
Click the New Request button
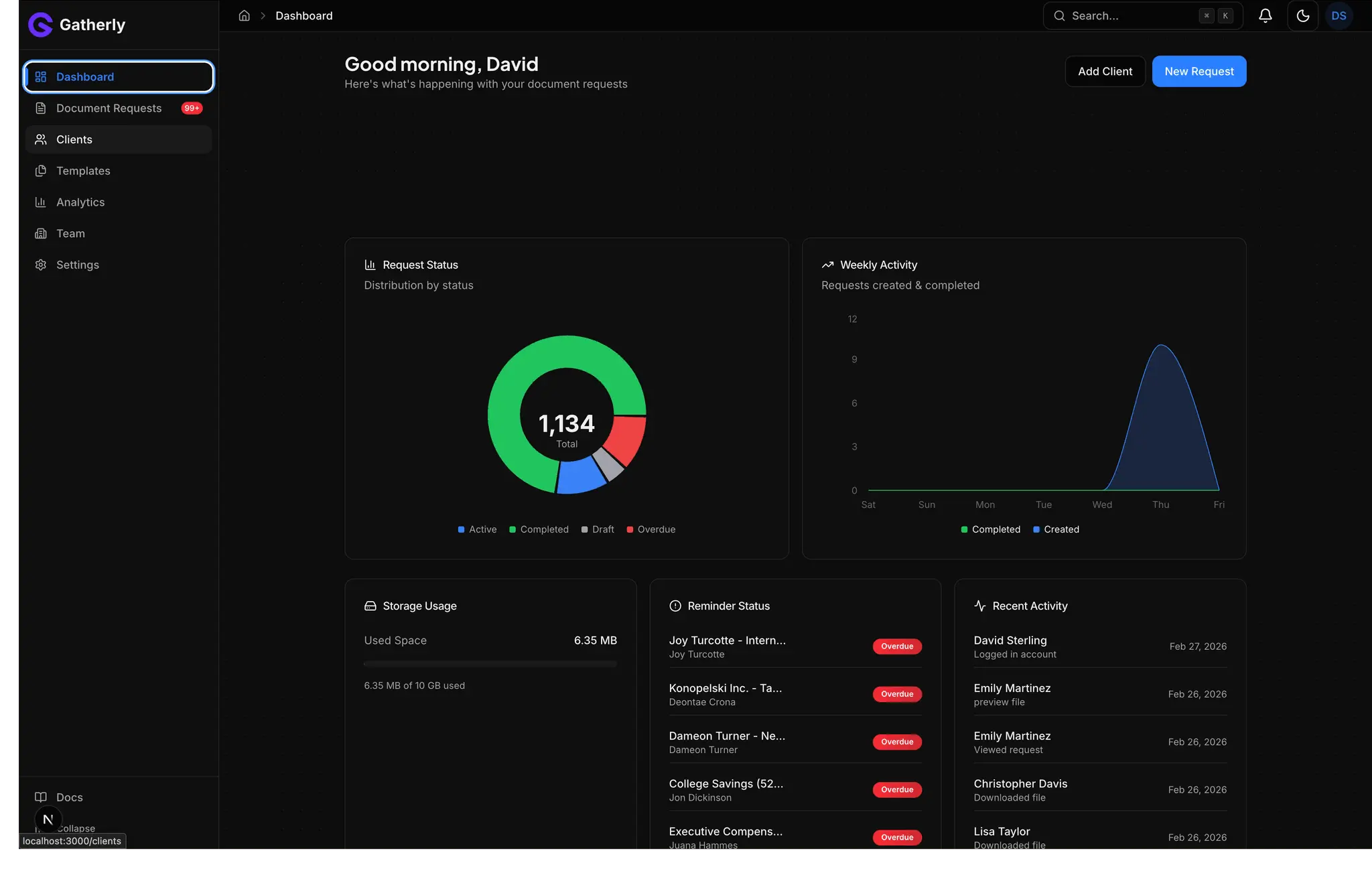pos(1198,71)
